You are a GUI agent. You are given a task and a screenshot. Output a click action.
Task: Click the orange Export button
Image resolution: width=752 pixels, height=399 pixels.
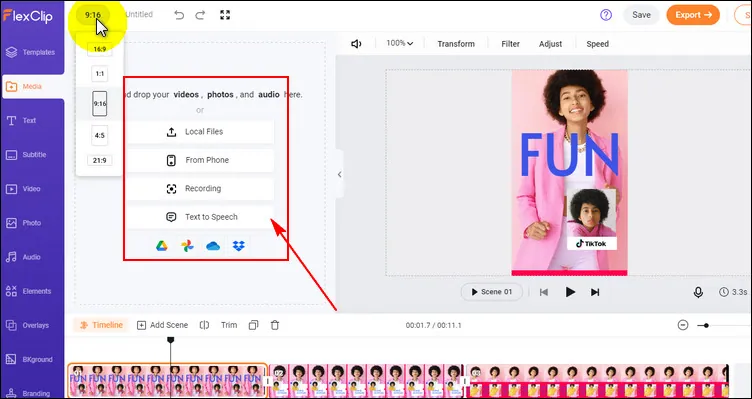tap(693, 15)
